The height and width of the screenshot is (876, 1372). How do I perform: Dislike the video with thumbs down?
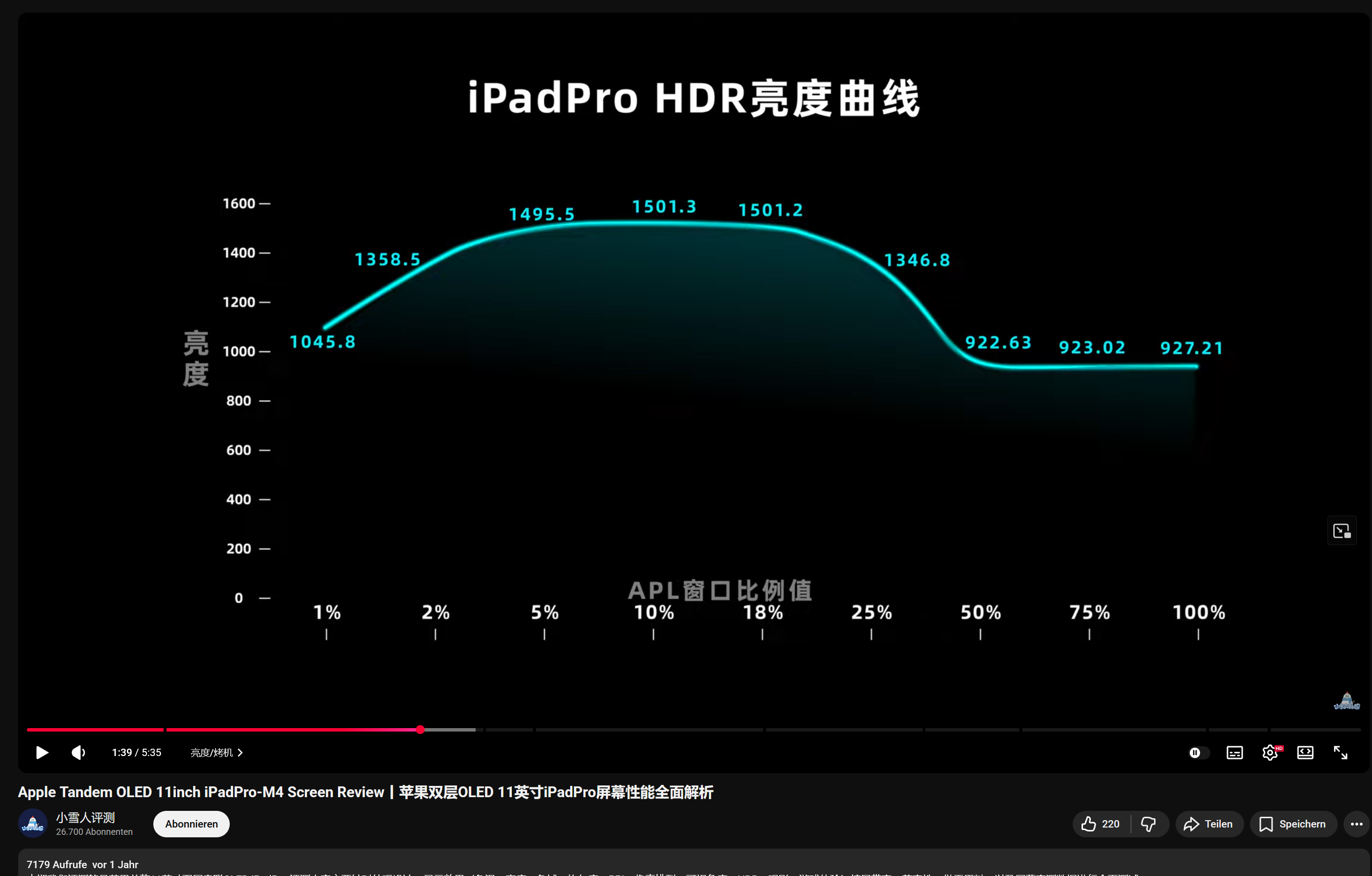point(1148,824)
